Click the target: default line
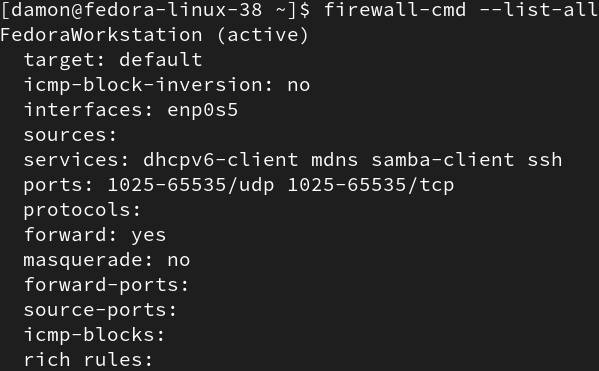The width and height of the screenshot is (599, 371). pos(113,60)
